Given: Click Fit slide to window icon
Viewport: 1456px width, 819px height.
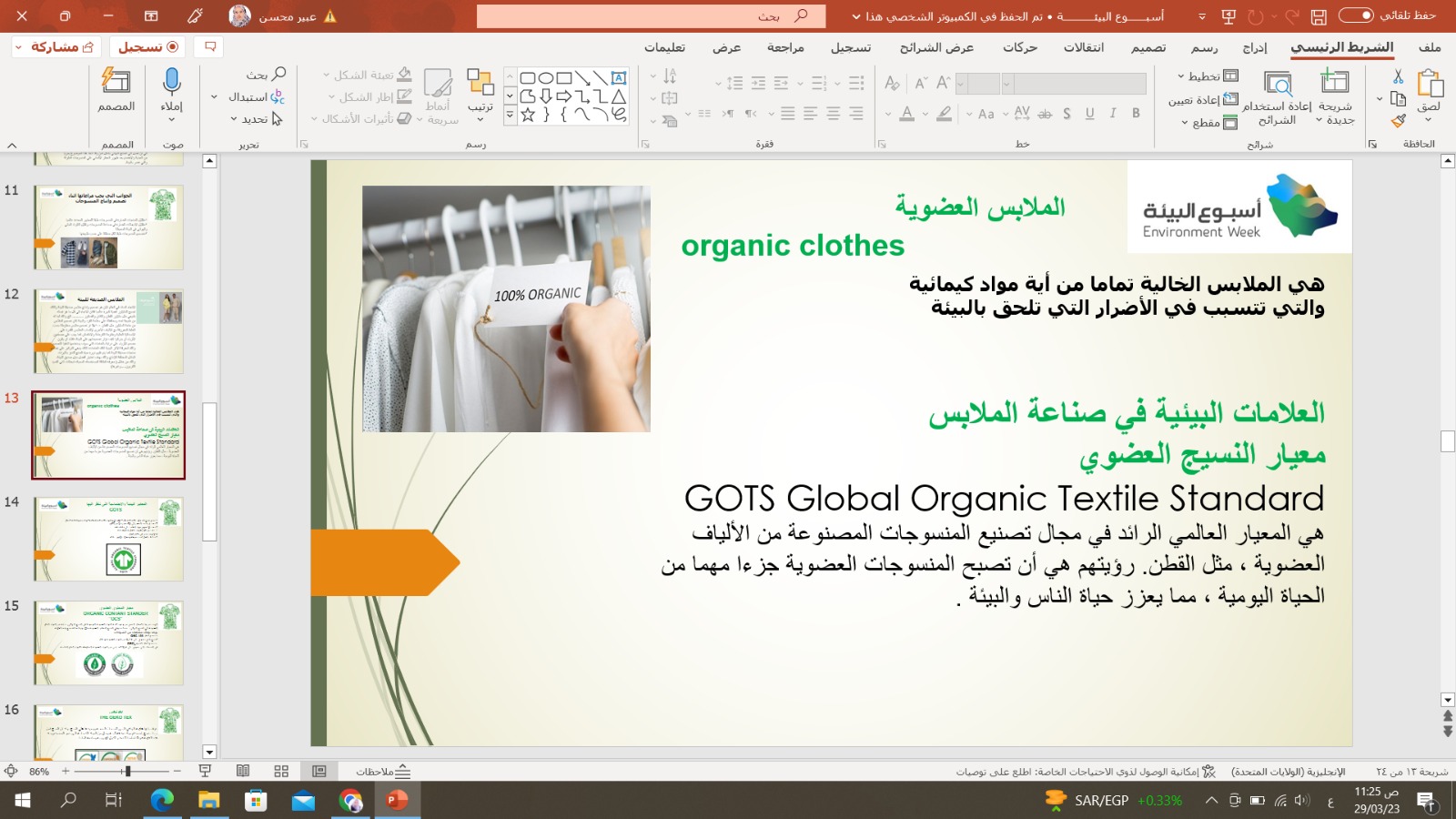Looking at the screenshot, I should pyautogui.click(x=11, y=771).
